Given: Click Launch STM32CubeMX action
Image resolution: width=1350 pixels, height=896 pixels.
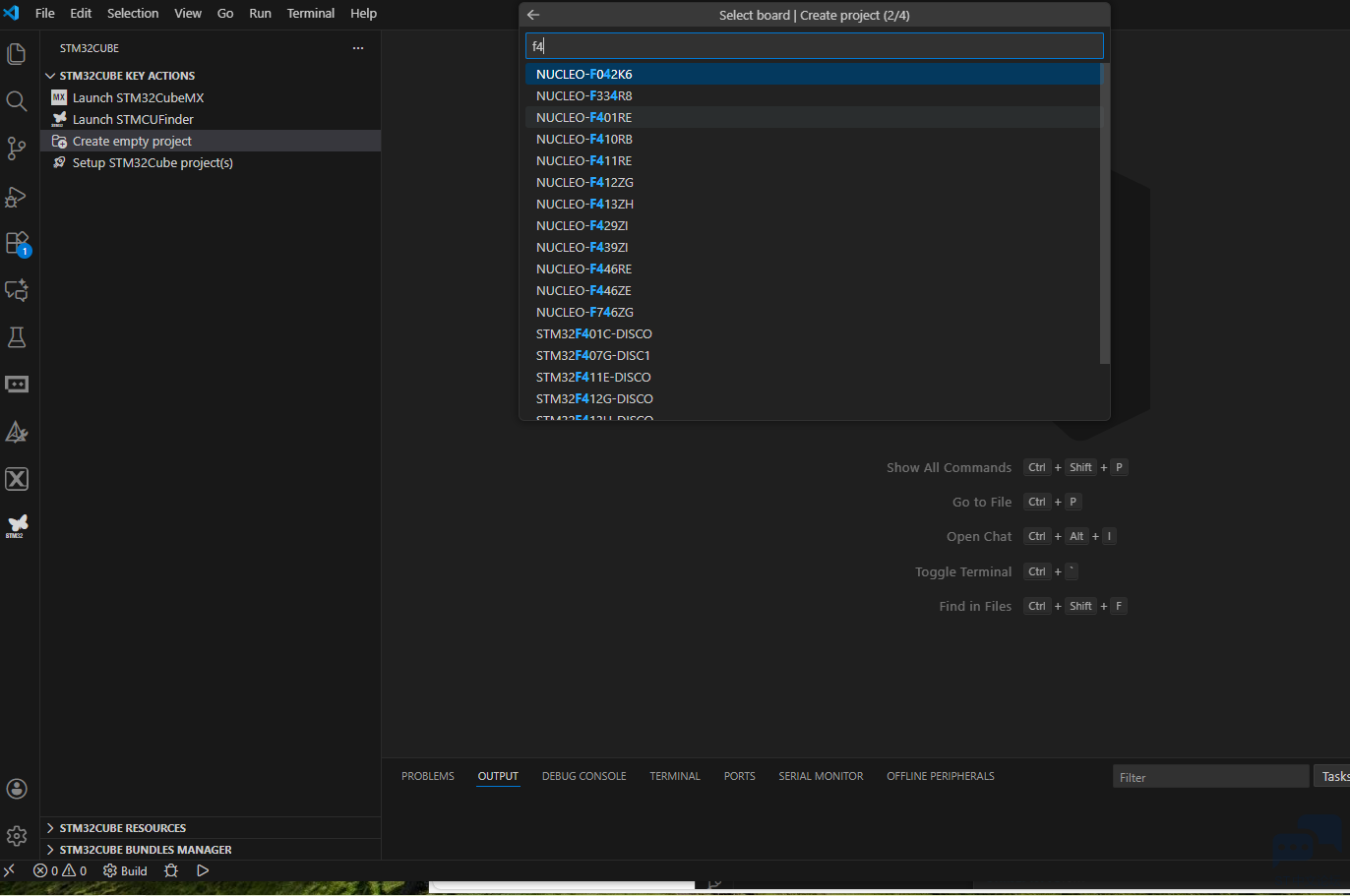Looking at the screenshot, I should pos(138,97).
